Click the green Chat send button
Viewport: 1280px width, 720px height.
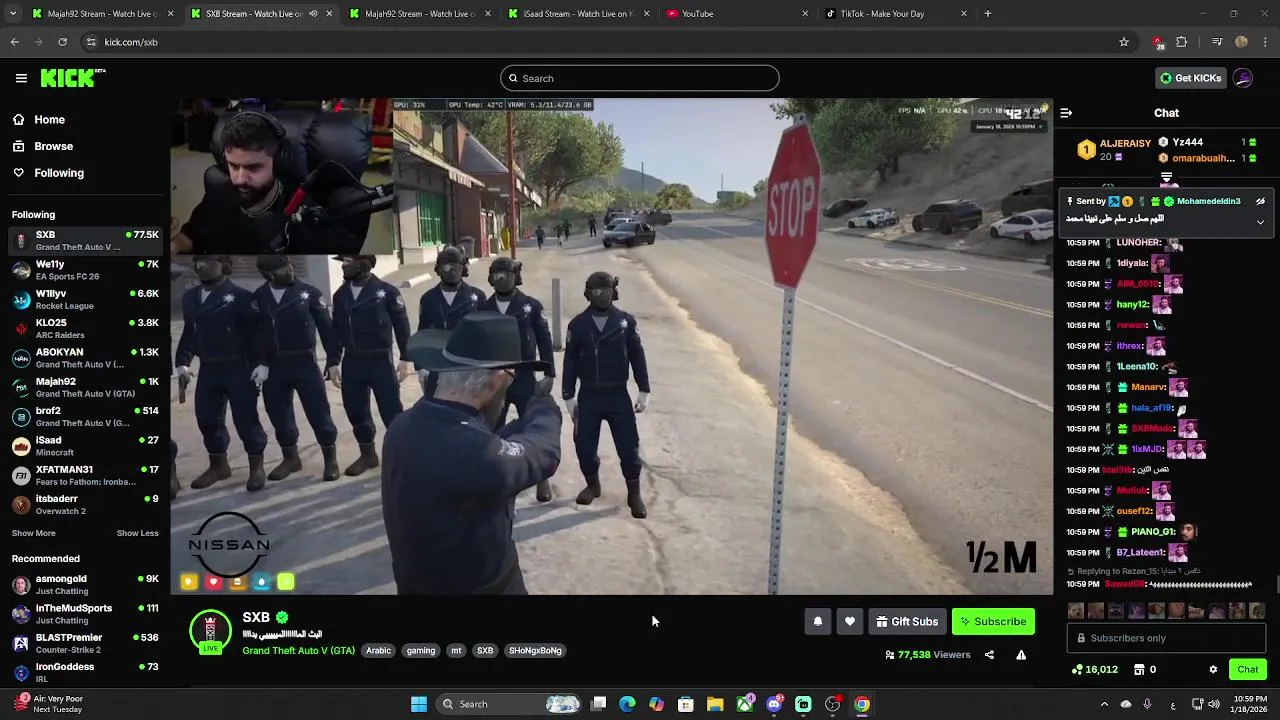pos(1248,670)
